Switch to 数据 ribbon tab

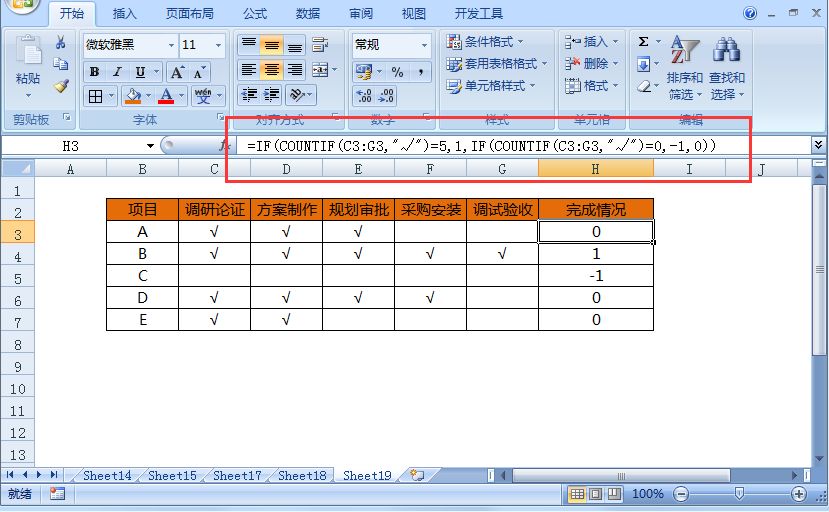pyautogui.click(x=308, y=13)
